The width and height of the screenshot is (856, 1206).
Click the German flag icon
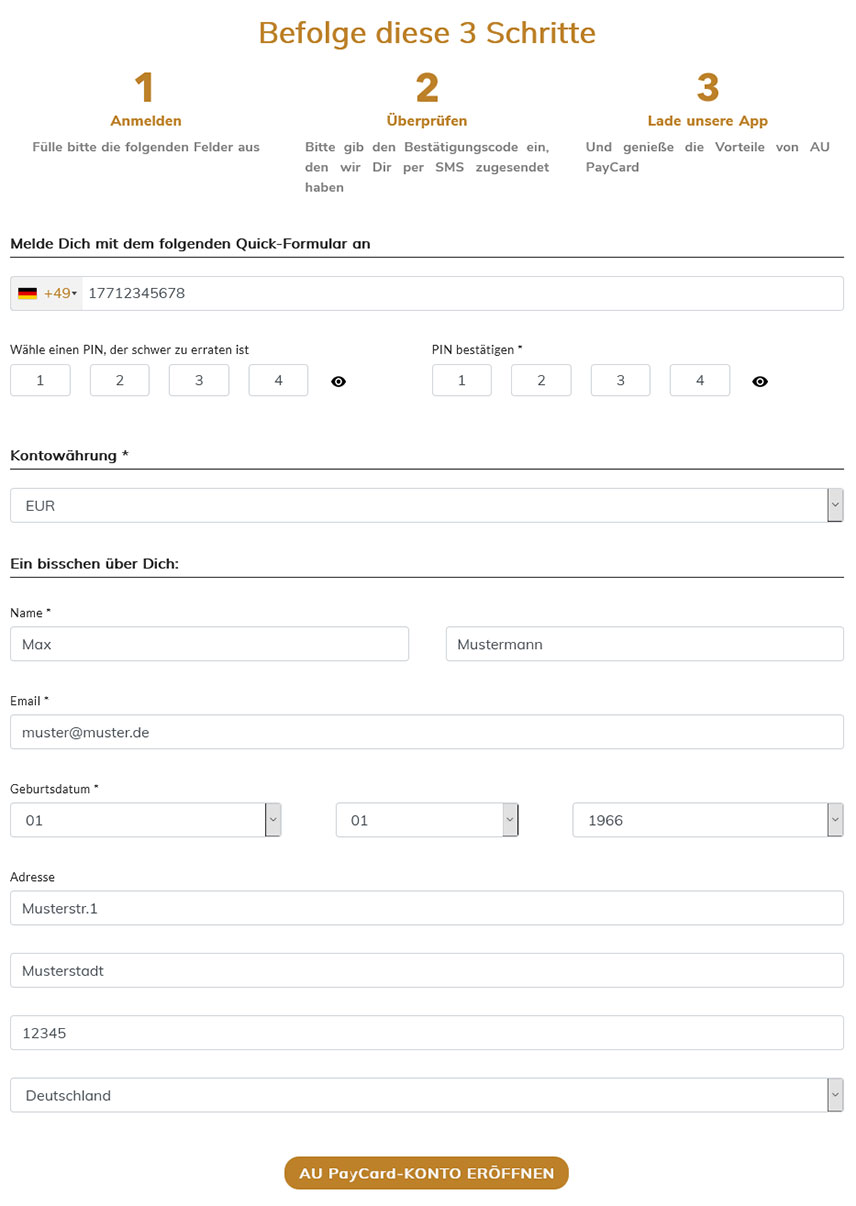click(27, 294)
